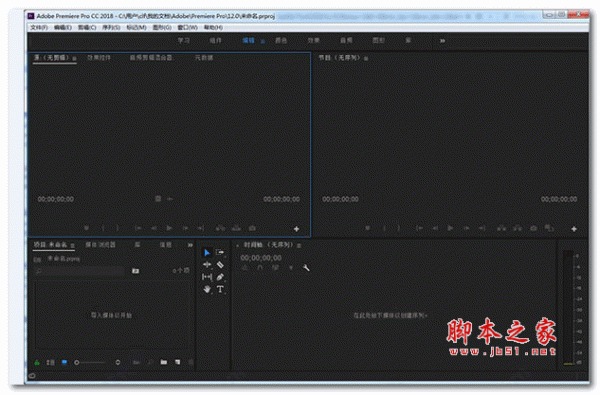Play in Source monitor
Image resolution: width=600 pixels, height=395 pixels.
[169, 228]
